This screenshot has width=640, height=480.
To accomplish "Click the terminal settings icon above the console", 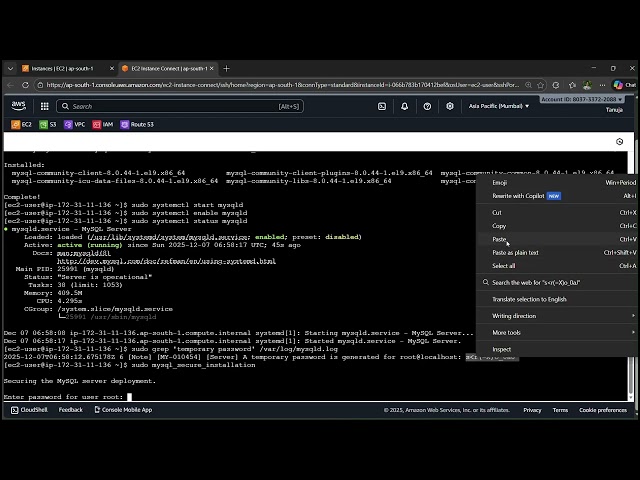I will tap(619, 142).
